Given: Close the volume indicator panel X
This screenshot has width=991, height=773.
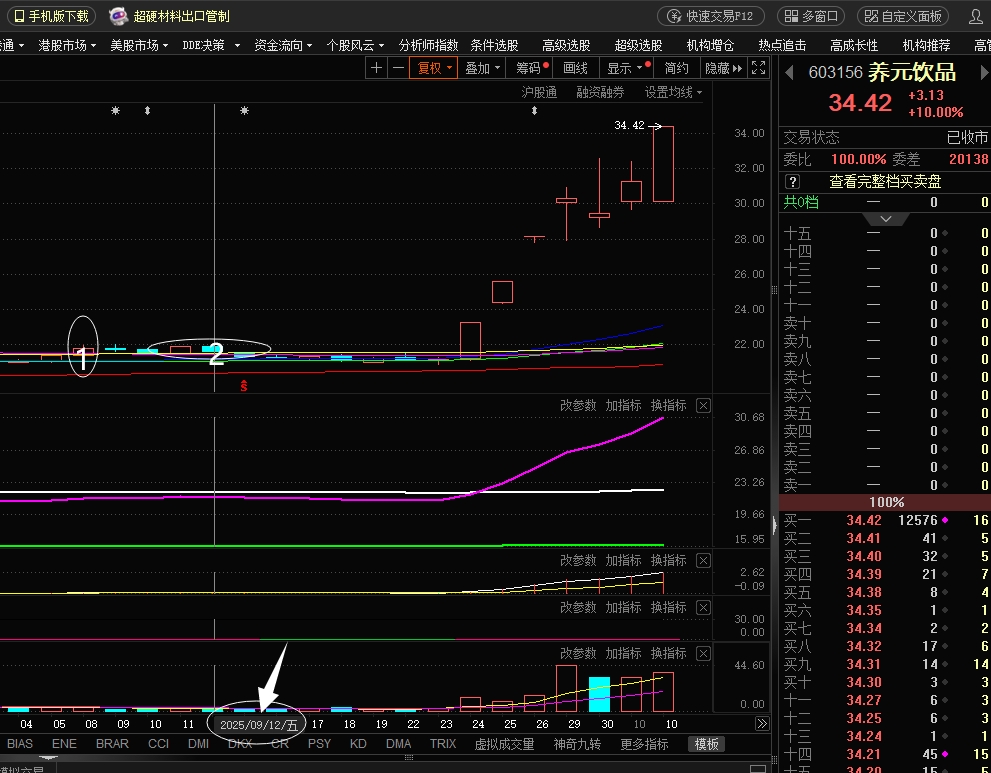Looking at the screenshot, I should point(703,654).
